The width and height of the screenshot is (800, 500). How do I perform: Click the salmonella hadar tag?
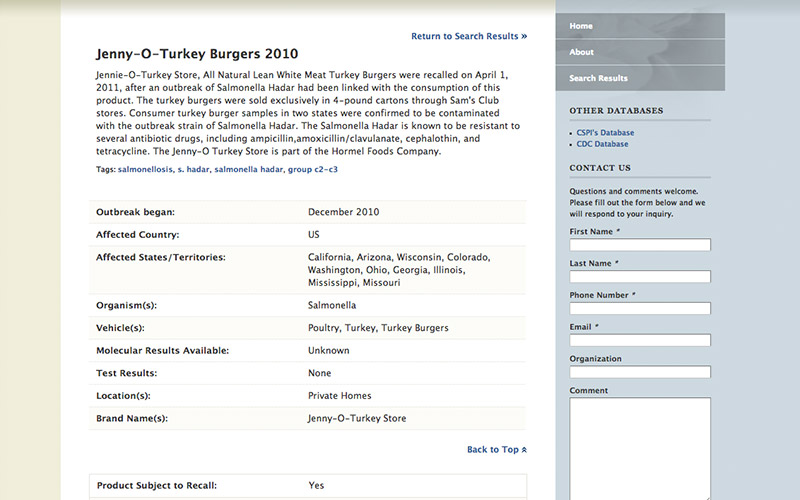click(248, 170)
